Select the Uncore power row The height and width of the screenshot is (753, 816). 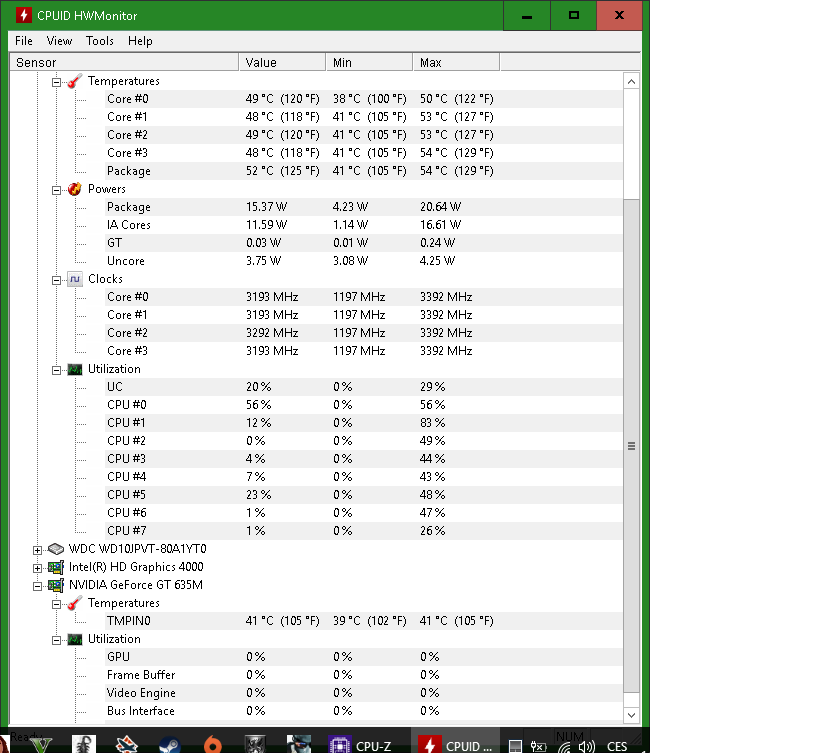tap(363, 261)
